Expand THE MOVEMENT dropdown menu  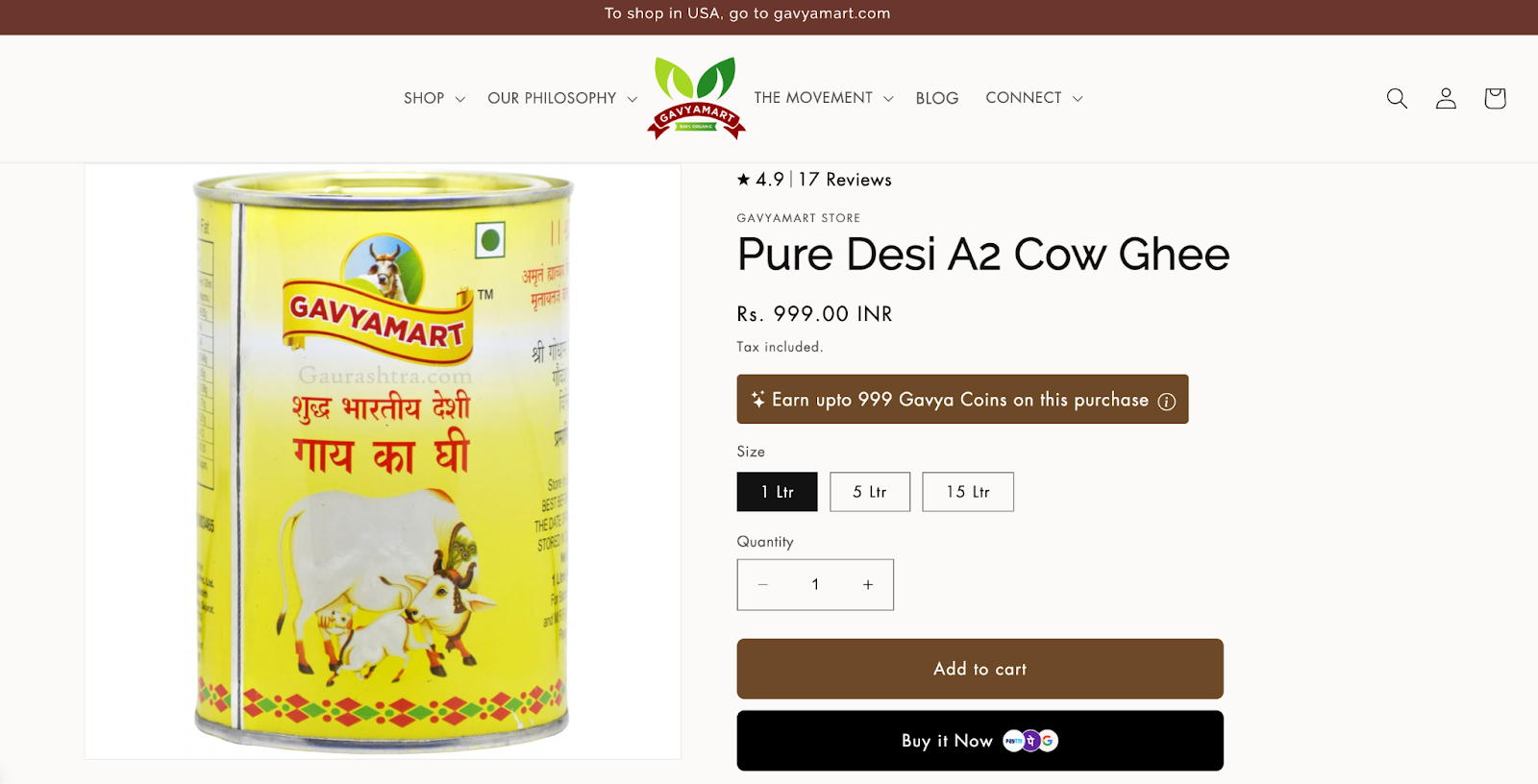(824, 98)
